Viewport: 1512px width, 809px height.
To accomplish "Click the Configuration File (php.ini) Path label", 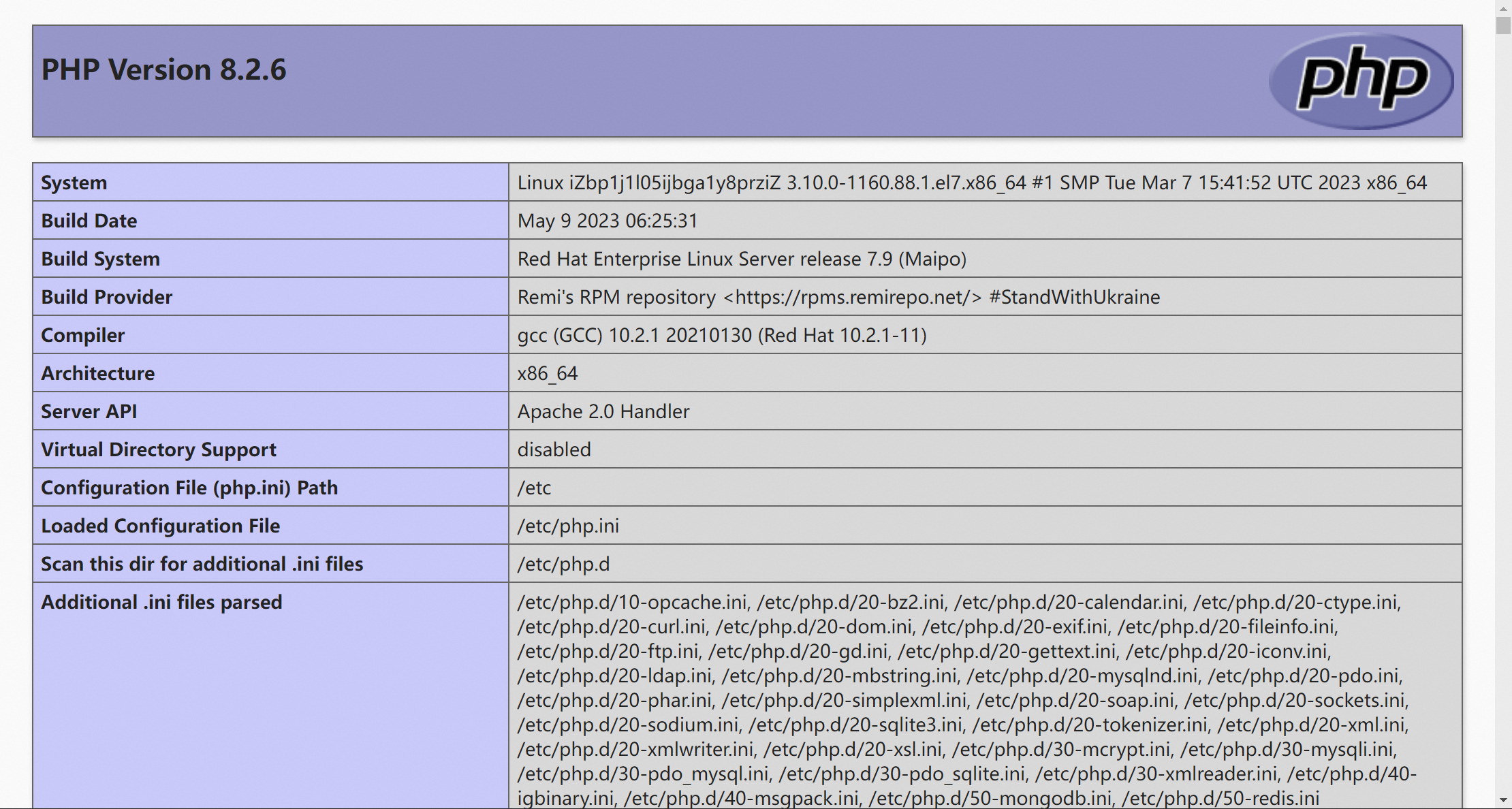I will pyautogui.click(x=189, y=488).
